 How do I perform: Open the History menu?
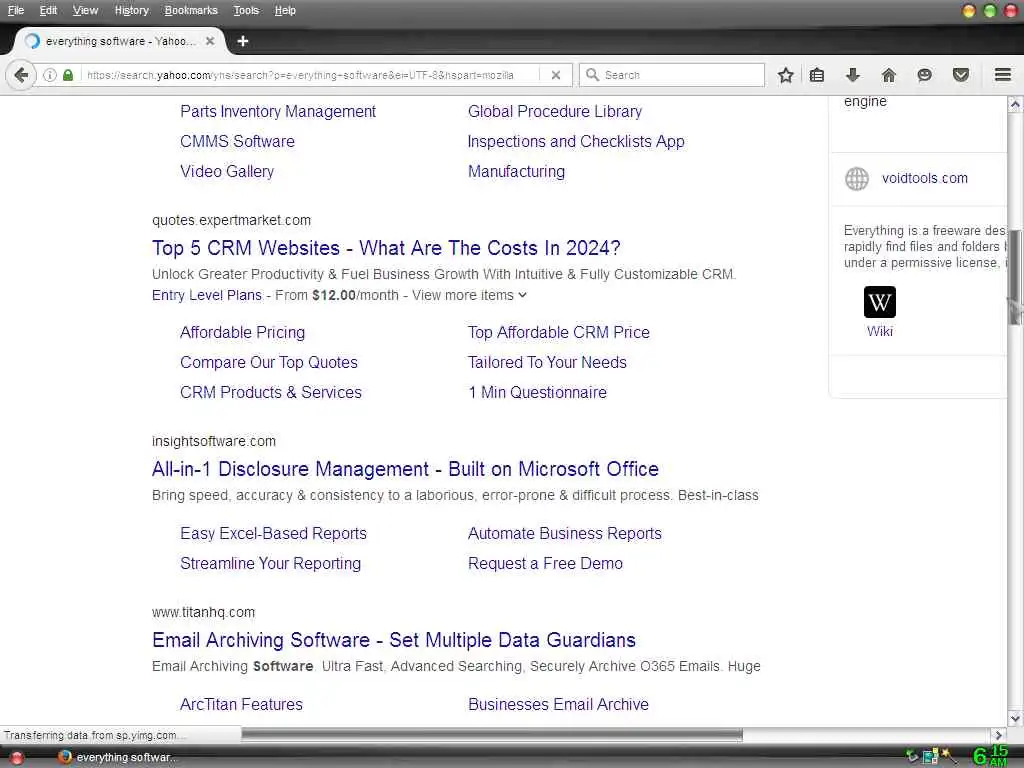[x=131, y=10]
